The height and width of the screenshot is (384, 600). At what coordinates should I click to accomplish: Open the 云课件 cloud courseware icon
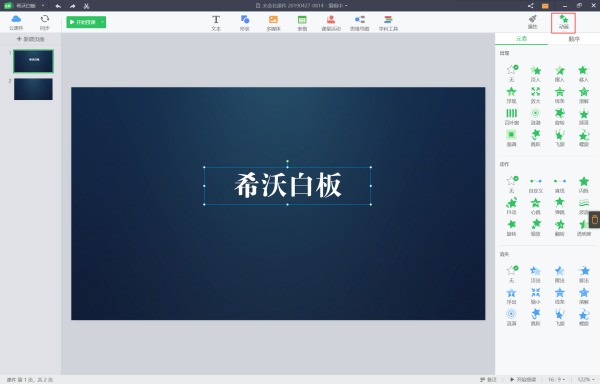(16, 23)
